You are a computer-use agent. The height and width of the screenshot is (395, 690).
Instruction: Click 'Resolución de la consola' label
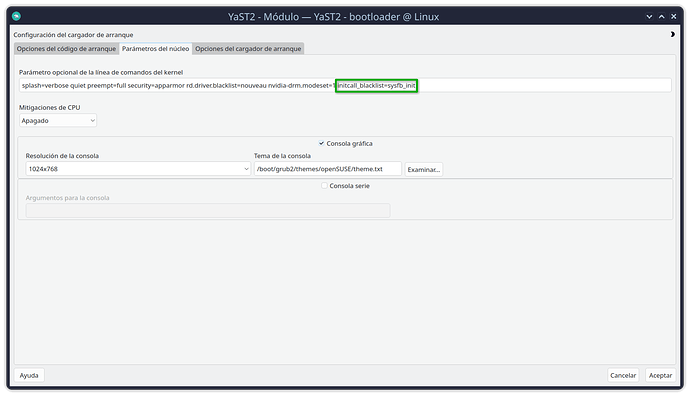click(62, 156)
